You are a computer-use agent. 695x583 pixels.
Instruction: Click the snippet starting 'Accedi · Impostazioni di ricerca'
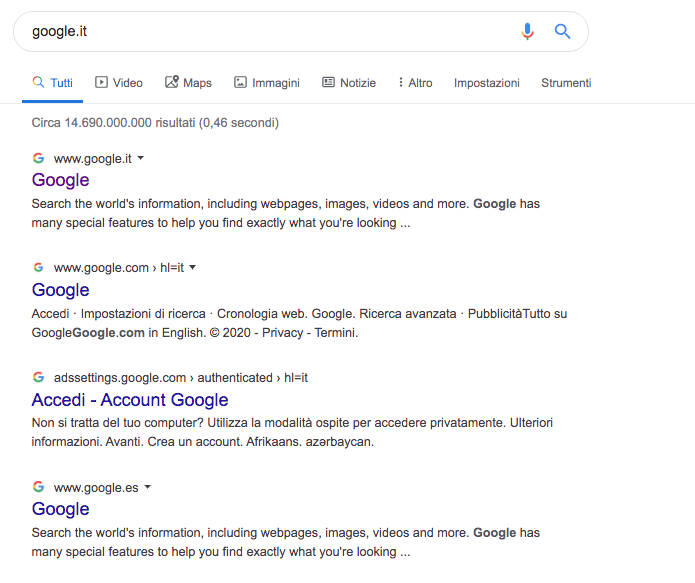pyautogui.click(x=299, y=323)
